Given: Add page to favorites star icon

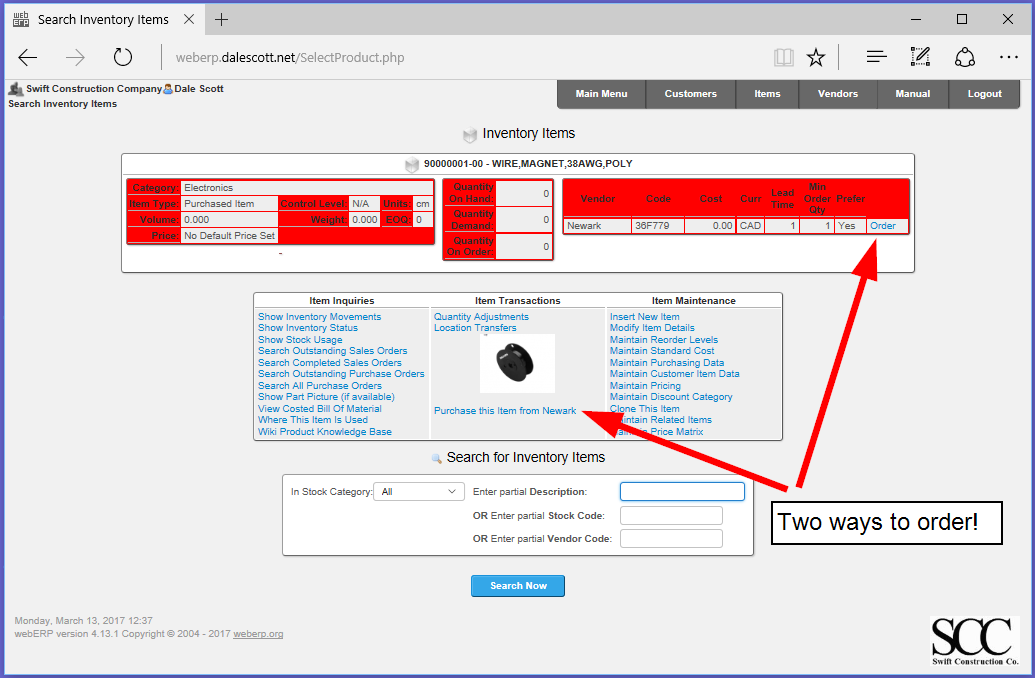Looking at the screenshot, I should click(816, 57).
